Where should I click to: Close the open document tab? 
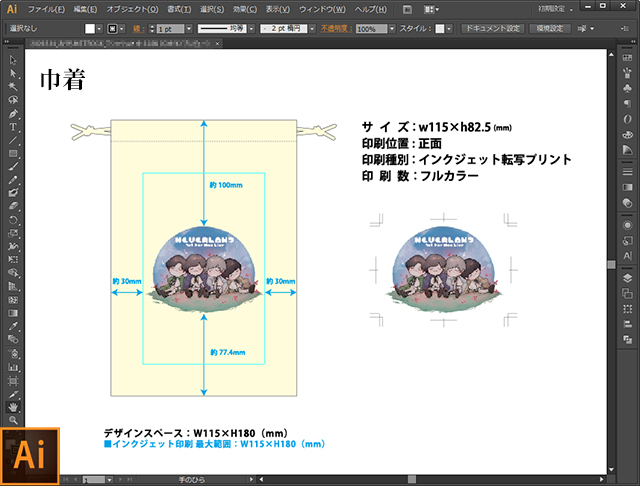point(218,43)
